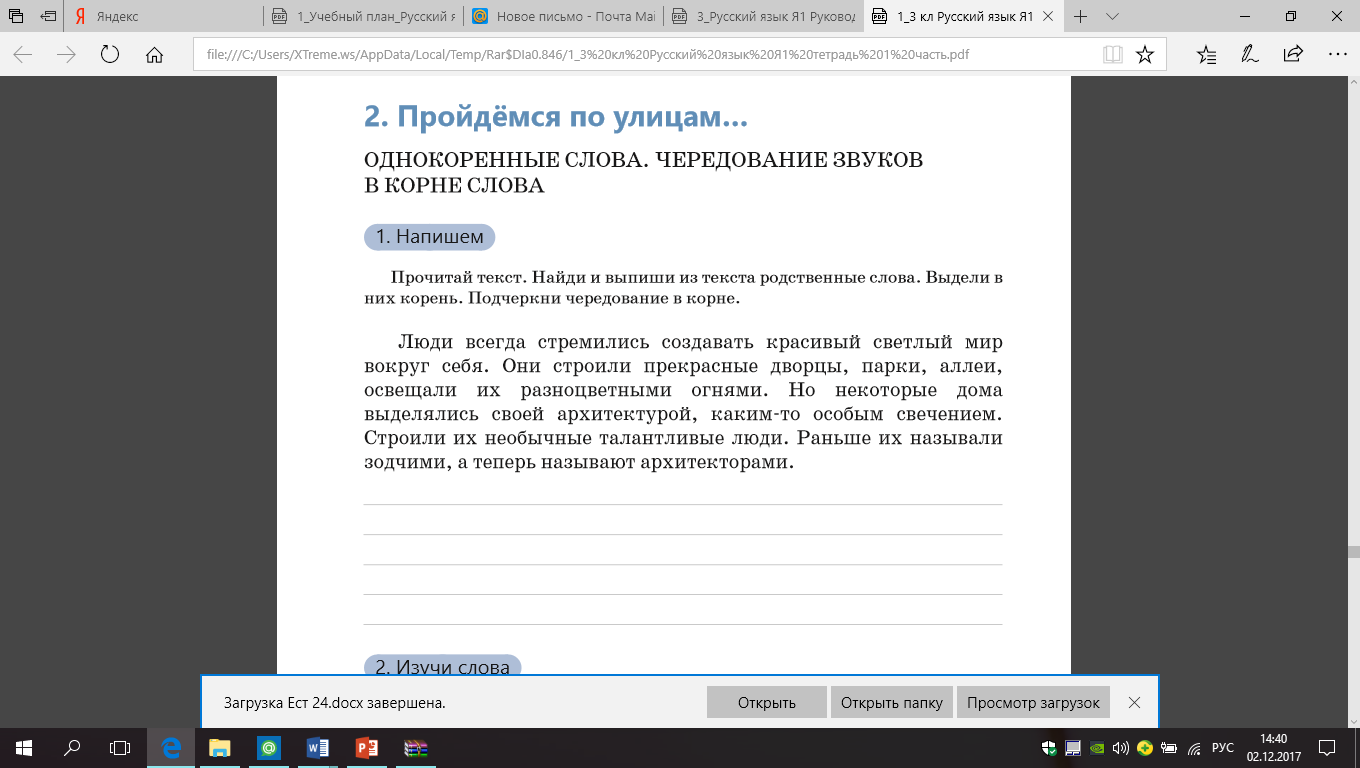This screenshot has height=768, width=1360.
Task: Open File Explorer from the taskbar
Action: point(219,747)
